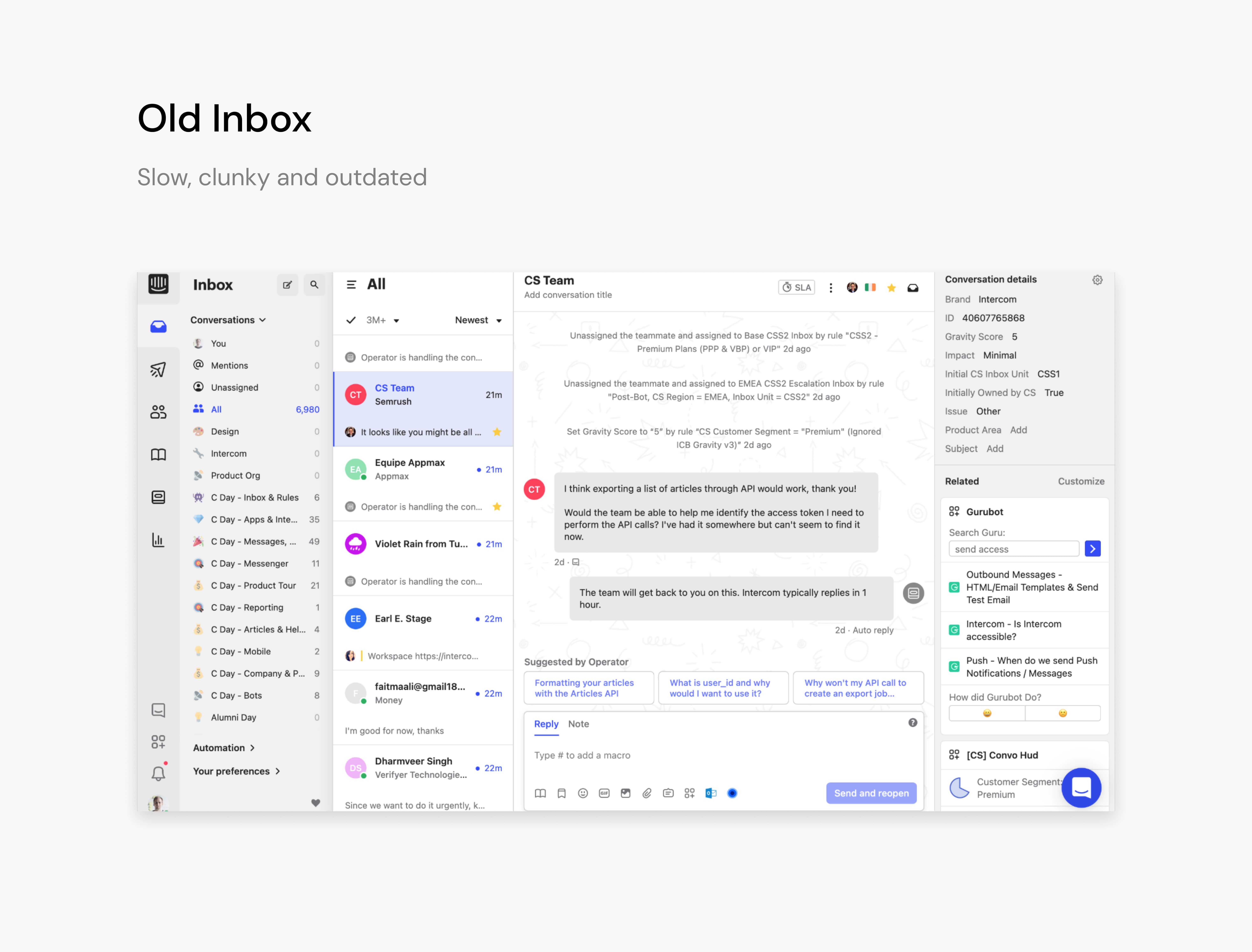The image size is (1252, 952).
Task: Insert emoji using the smiley icon
Action: tap(583, 793)
